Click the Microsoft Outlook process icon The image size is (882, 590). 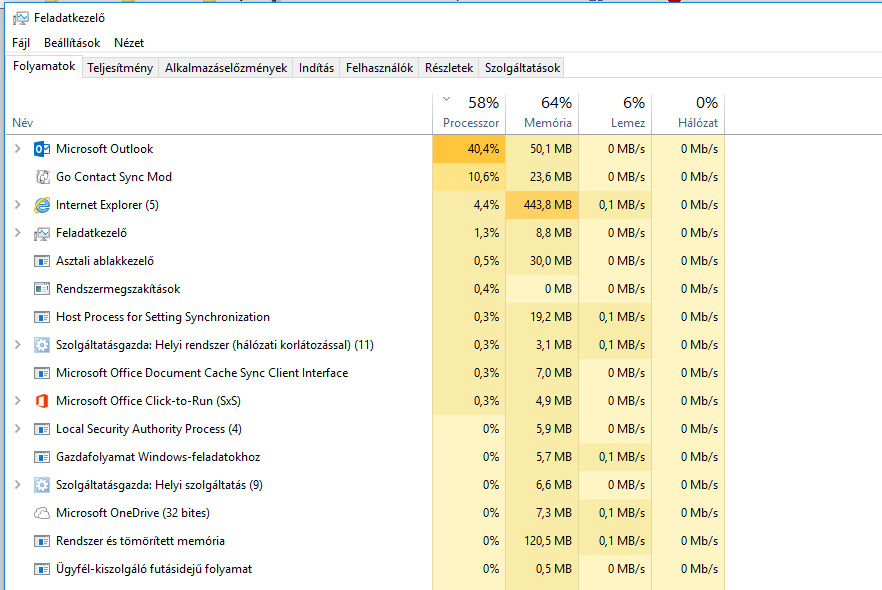42,149
